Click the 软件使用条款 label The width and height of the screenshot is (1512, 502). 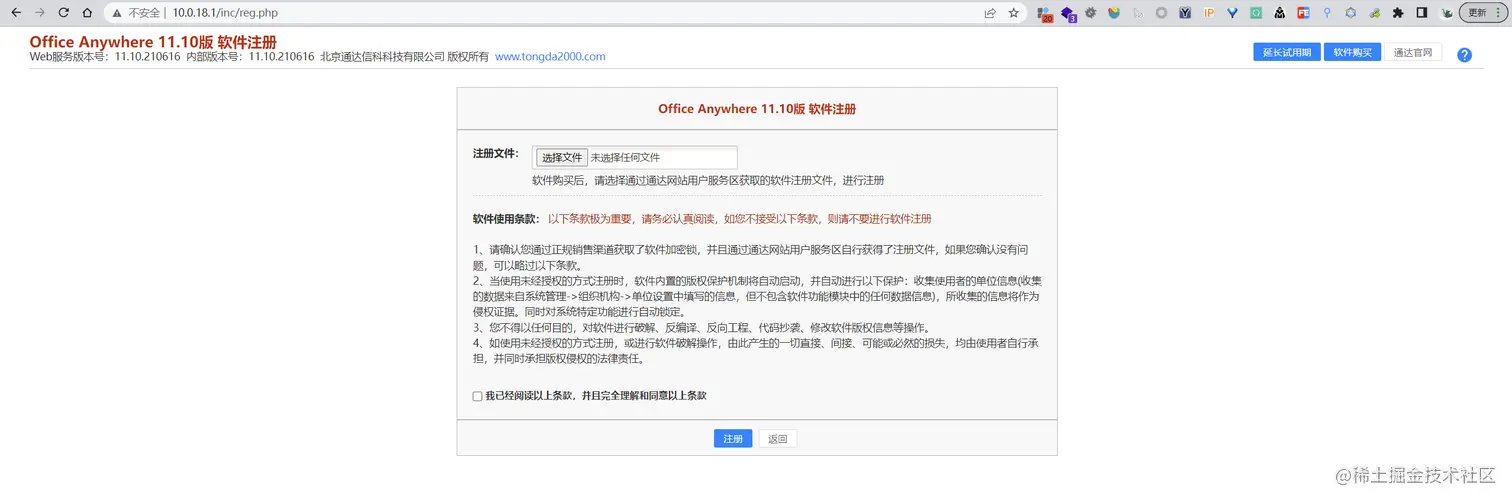pyautogui.click(x=505, y=219)
